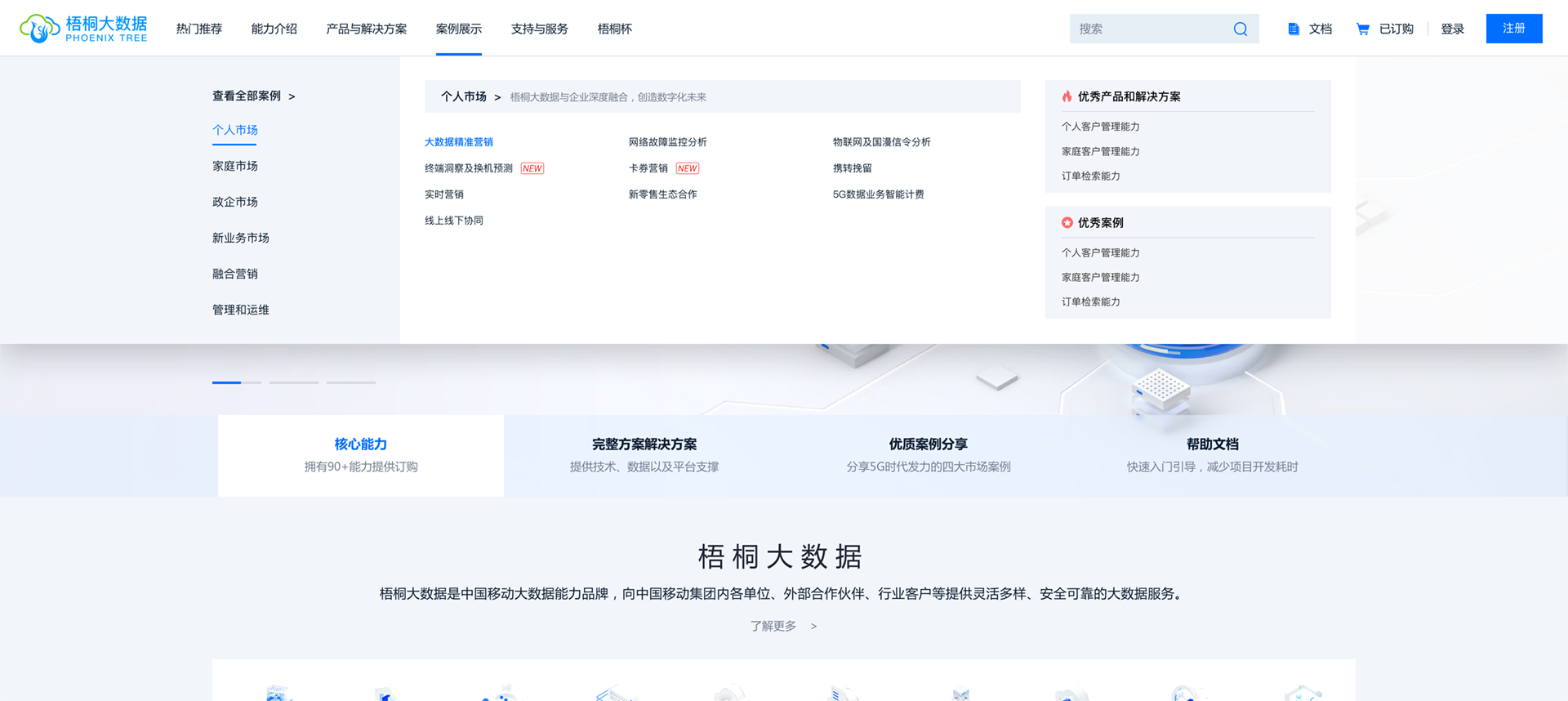Open 查看全部案例 link
Image resolution: width=1568 pixels, height=701 pixels.
click(x=253, y=96)
